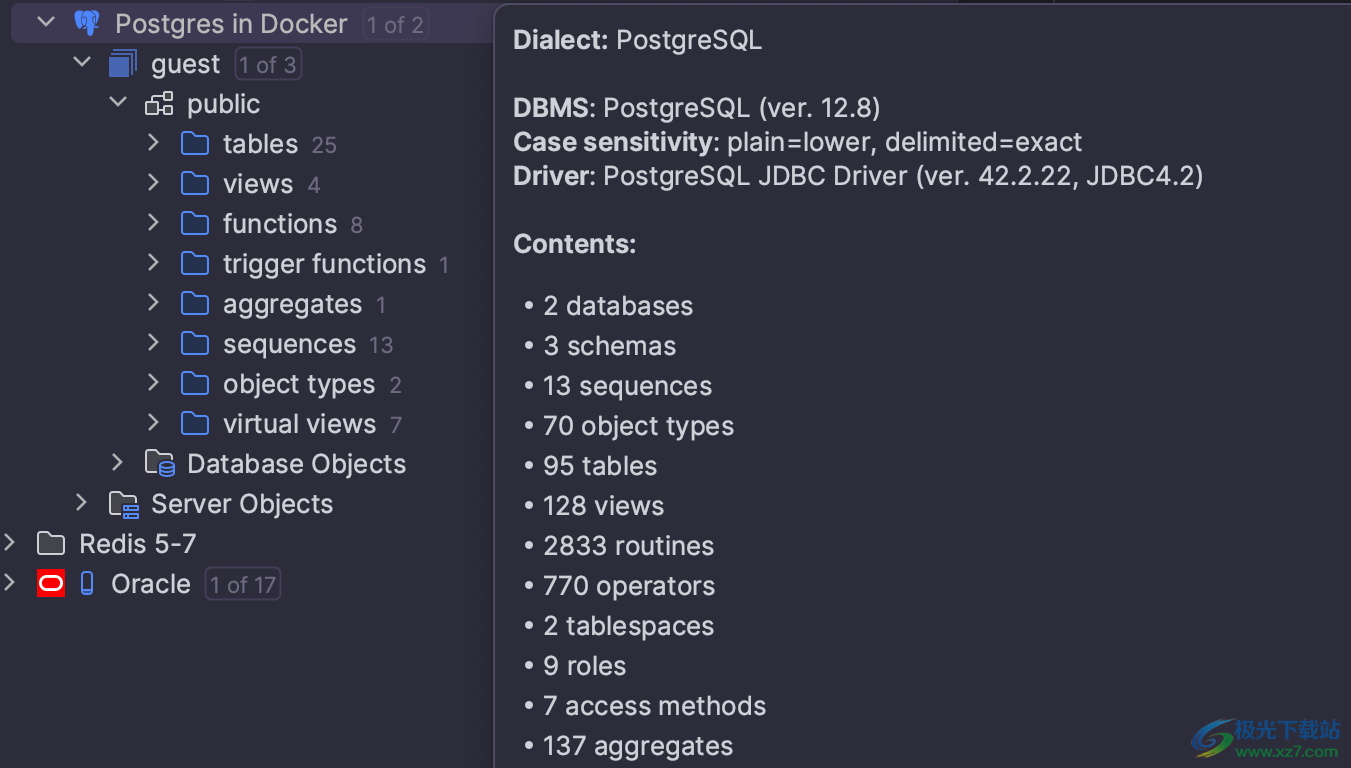Click the 'DBMS: PostgreSQL (ver. 12.8)' line
The image size is (1351, 768).
697,108
